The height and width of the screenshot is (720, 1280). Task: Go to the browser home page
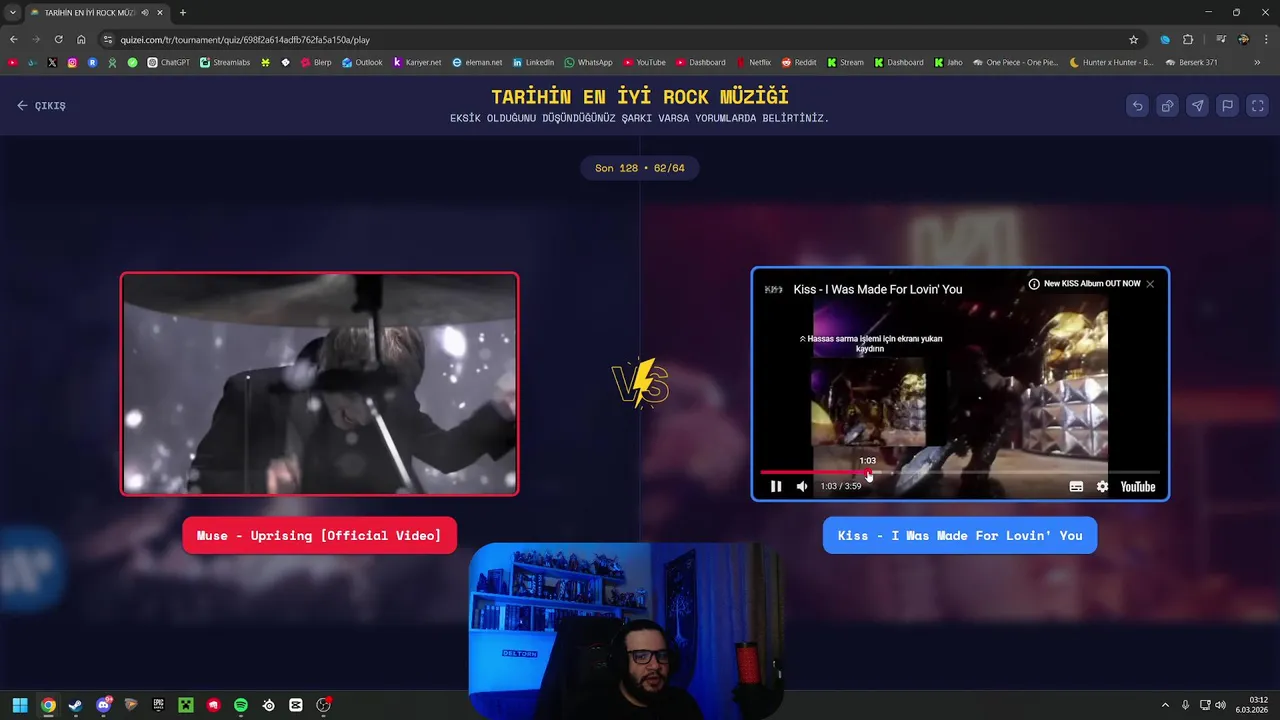81,40
